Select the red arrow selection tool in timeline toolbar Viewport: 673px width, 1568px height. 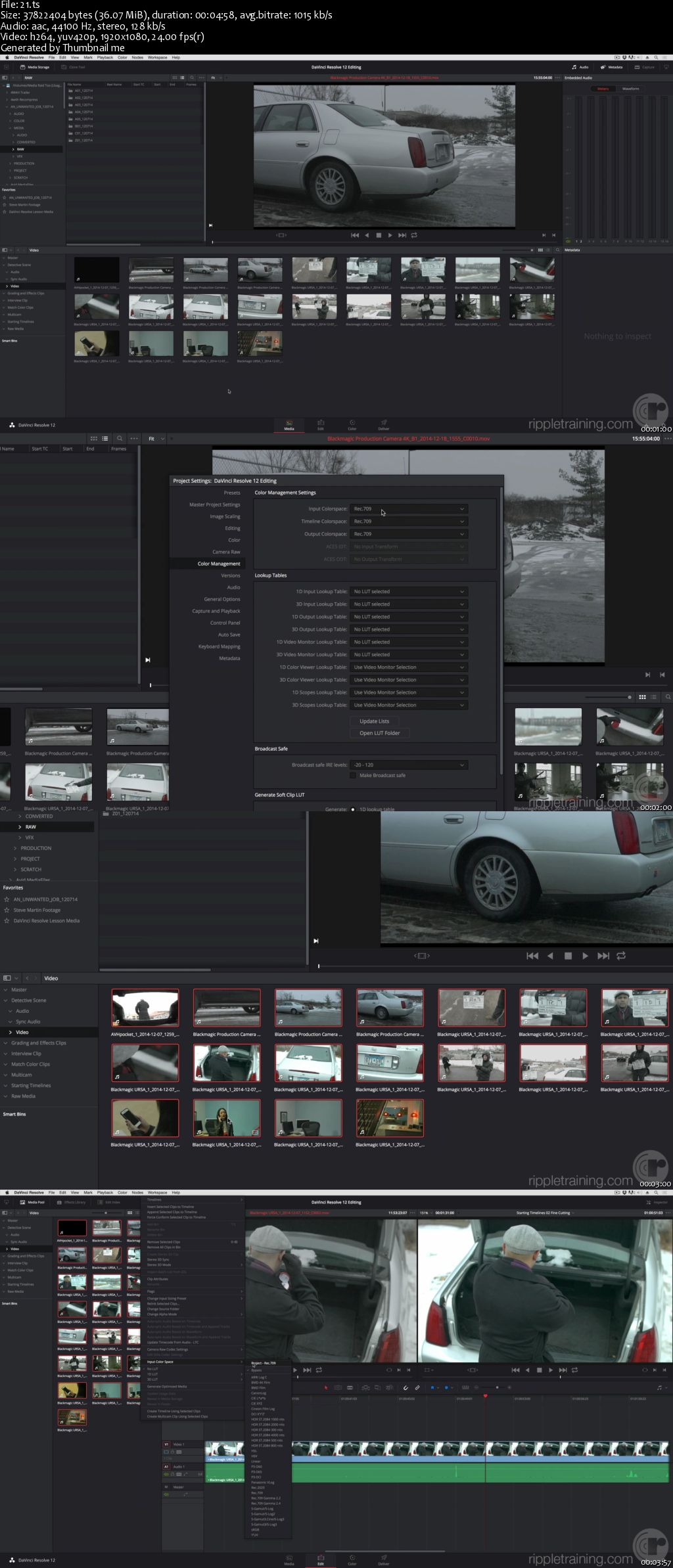[325, 1387]
